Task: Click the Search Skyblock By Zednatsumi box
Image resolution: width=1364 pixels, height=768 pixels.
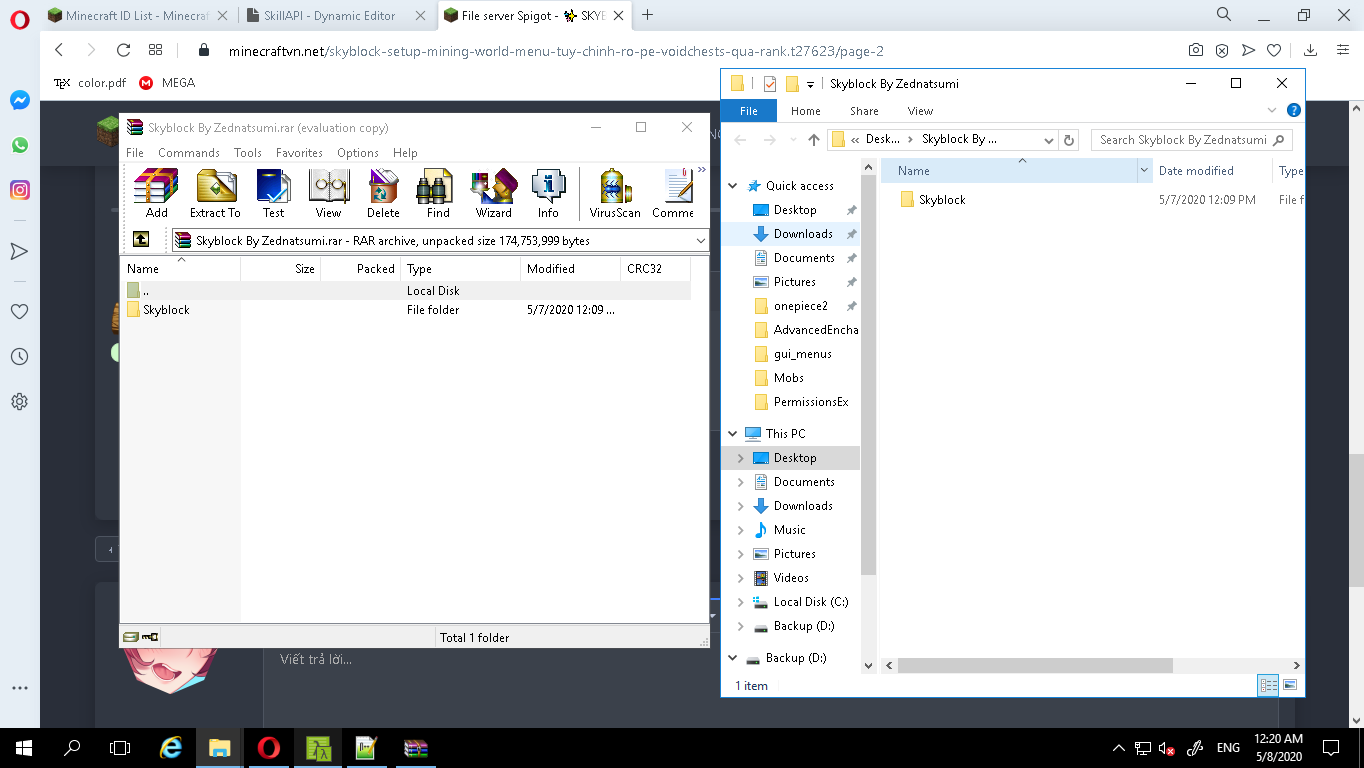Action: coord(1183,140)
